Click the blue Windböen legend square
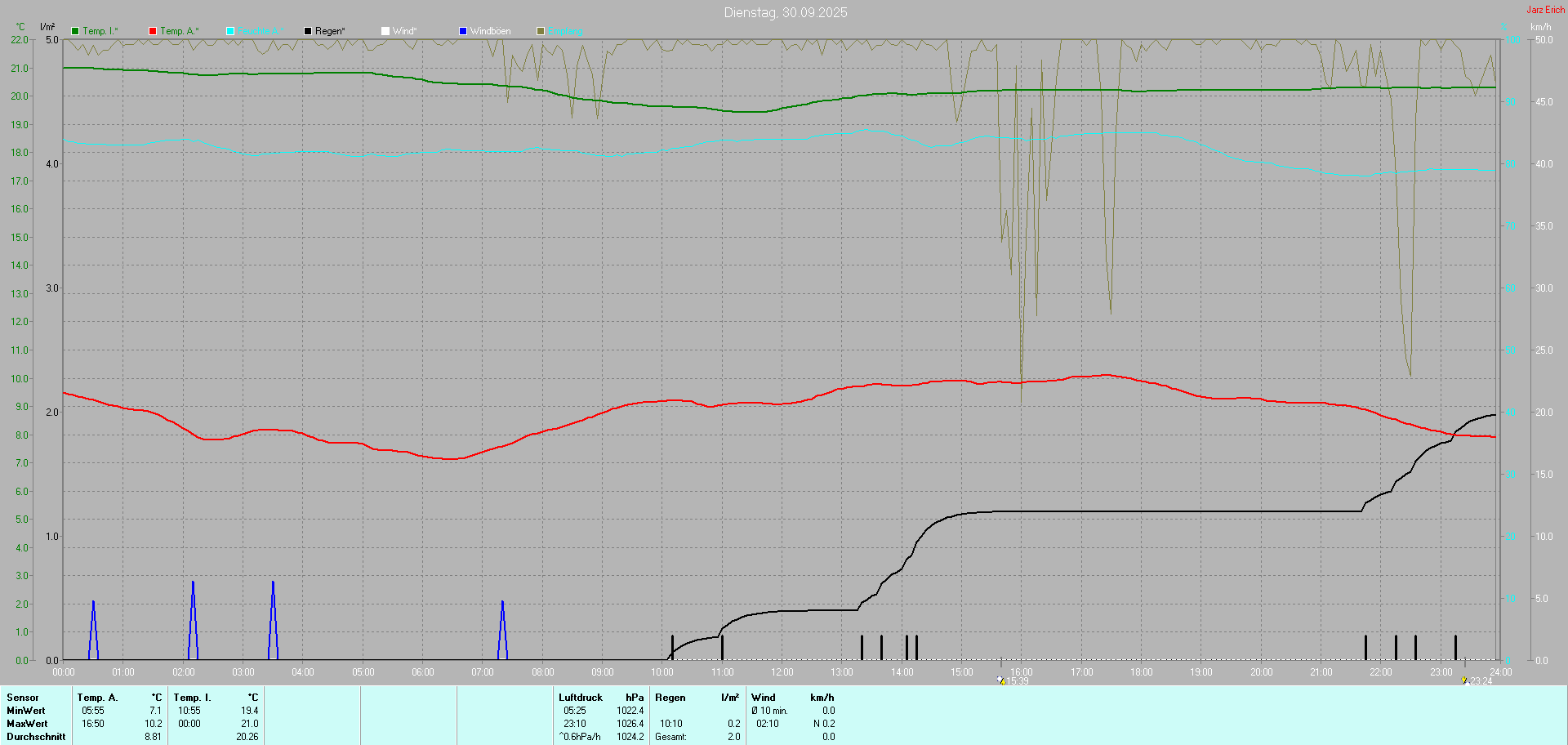This screenshot has width=1568, height=745. (463, 31)
